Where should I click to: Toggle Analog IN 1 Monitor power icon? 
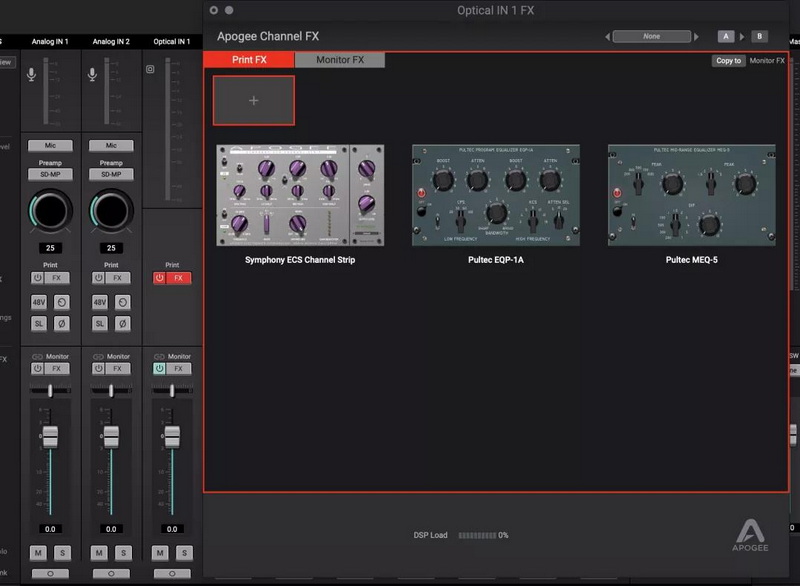[38, 368]
